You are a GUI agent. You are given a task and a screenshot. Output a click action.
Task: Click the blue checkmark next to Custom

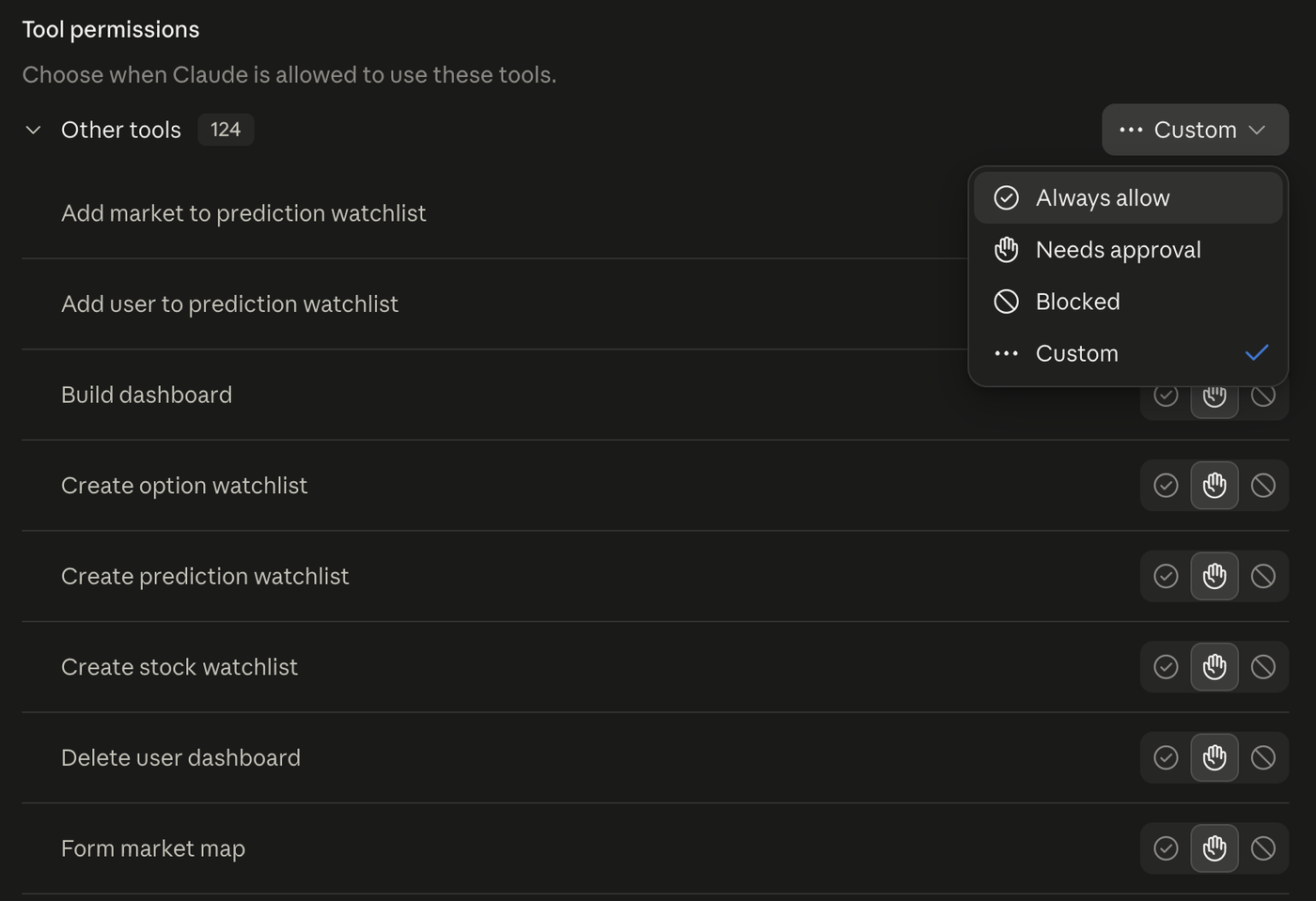[1257, 353]
